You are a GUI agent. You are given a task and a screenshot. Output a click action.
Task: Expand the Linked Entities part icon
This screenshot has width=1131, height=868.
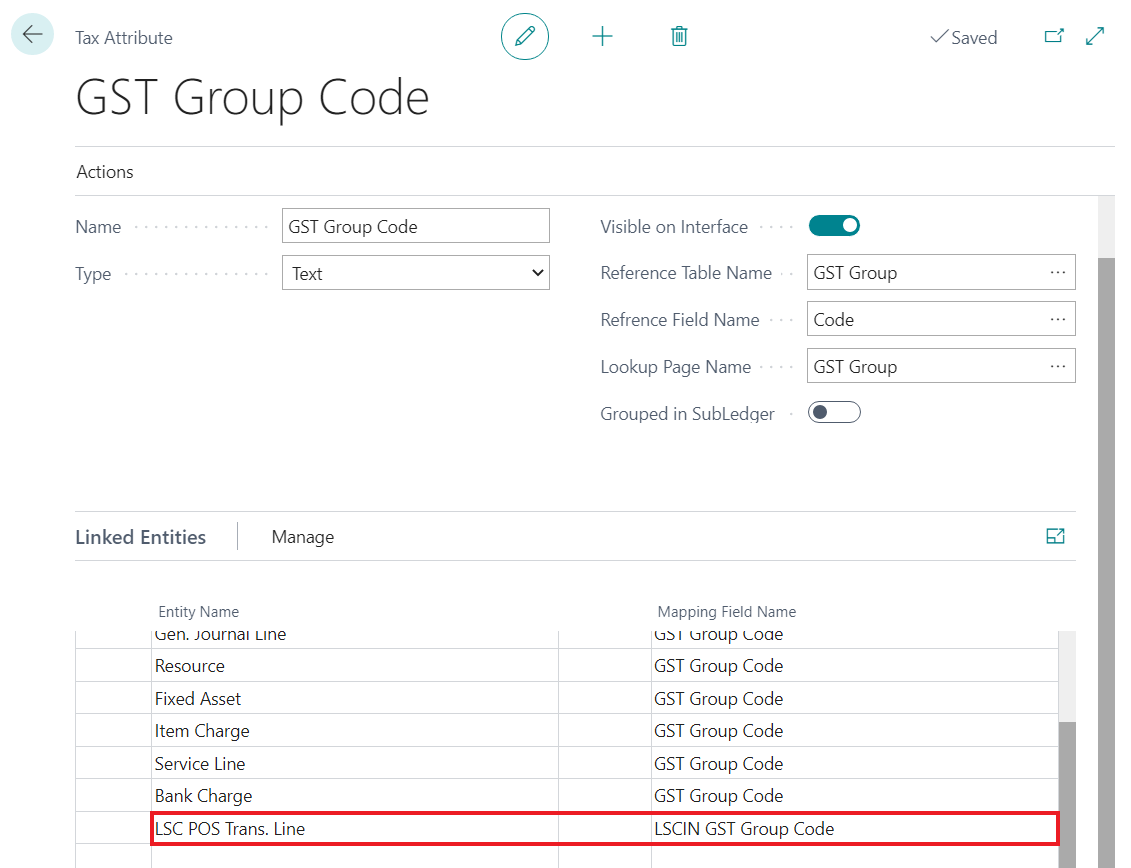point(1055,536)
